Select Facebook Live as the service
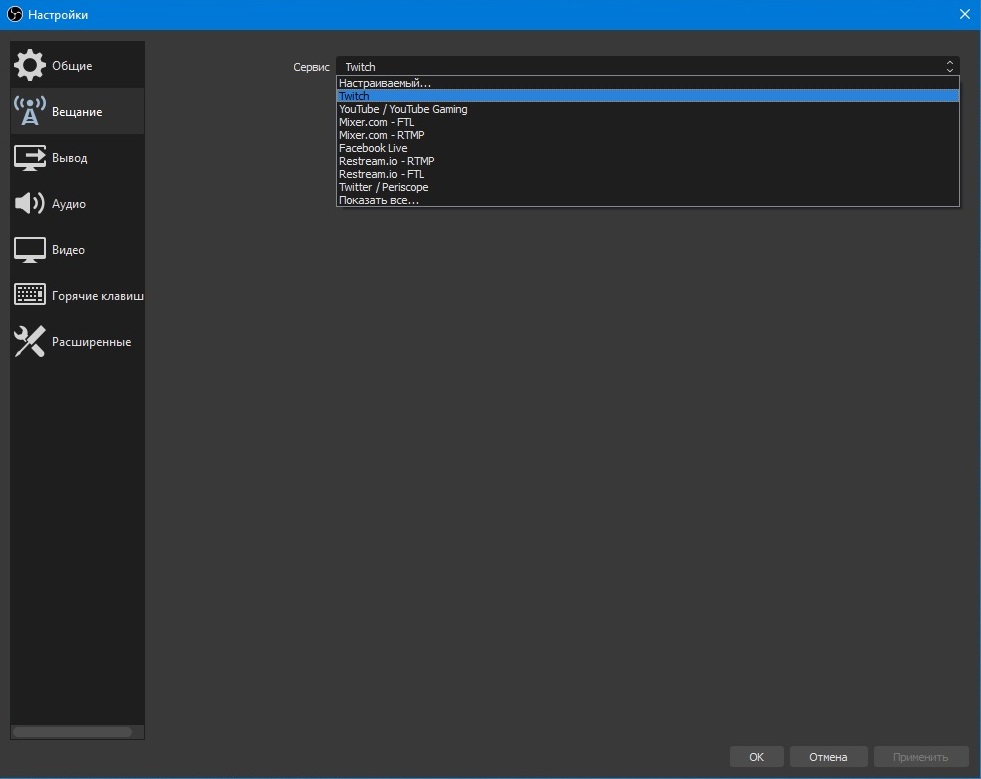The width and height of the screenshot is (981, 779). tap(648, 148)
